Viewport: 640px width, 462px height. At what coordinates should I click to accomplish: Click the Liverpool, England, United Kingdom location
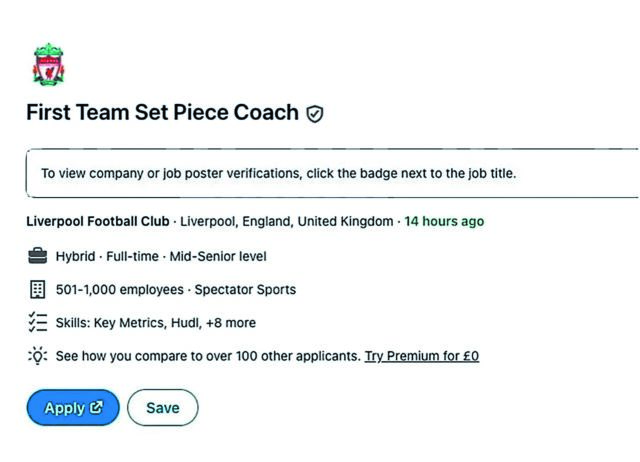[287, 221]
